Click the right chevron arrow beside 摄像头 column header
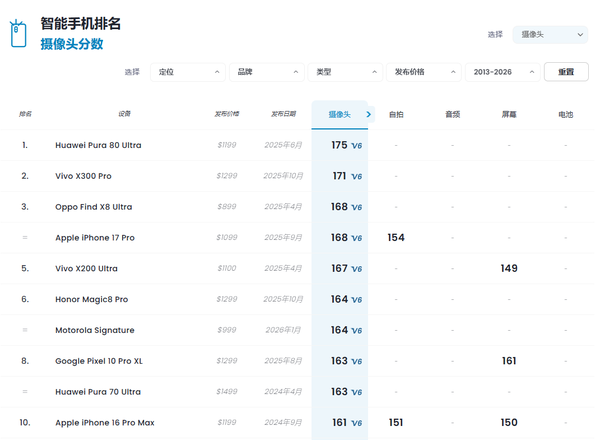 (x=368, y=115)
